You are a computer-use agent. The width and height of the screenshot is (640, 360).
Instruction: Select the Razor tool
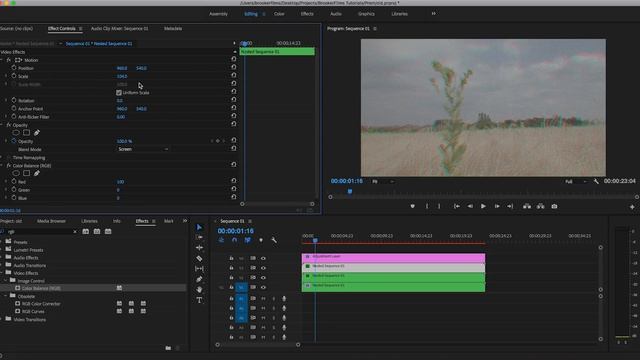coord(199,258)
